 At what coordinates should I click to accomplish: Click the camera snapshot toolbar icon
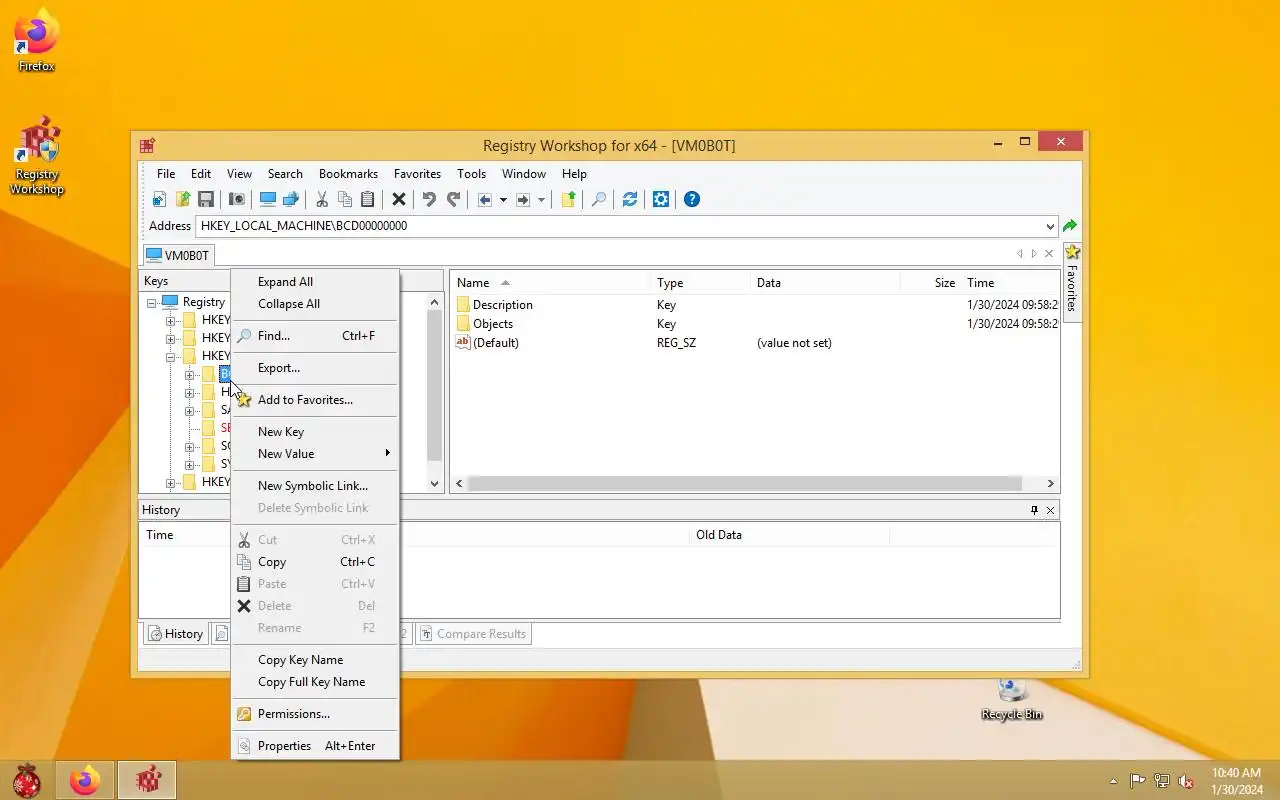[x=237, y=200]
